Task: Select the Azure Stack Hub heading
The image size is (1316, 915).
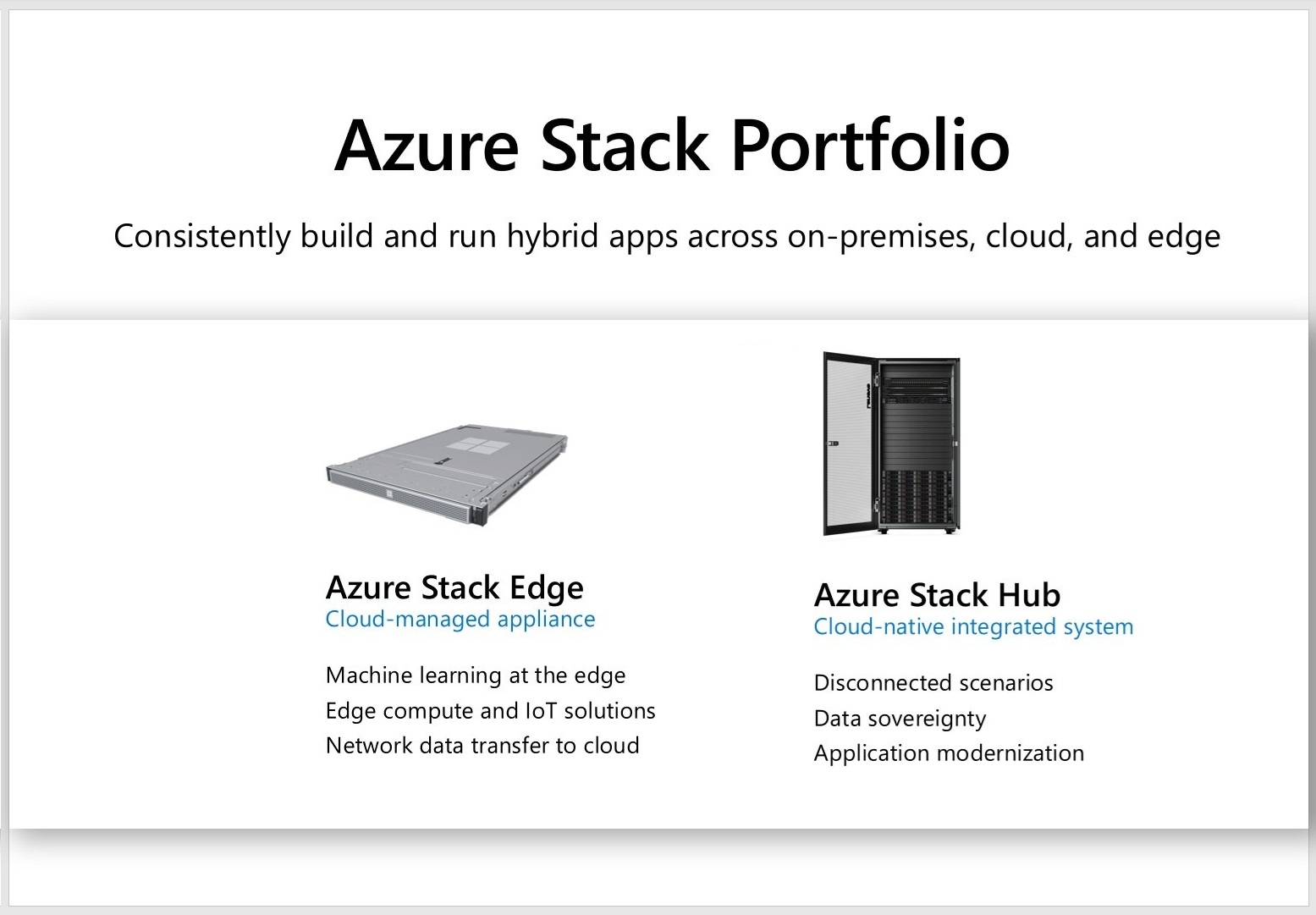Action: click(x=937, y=595)
